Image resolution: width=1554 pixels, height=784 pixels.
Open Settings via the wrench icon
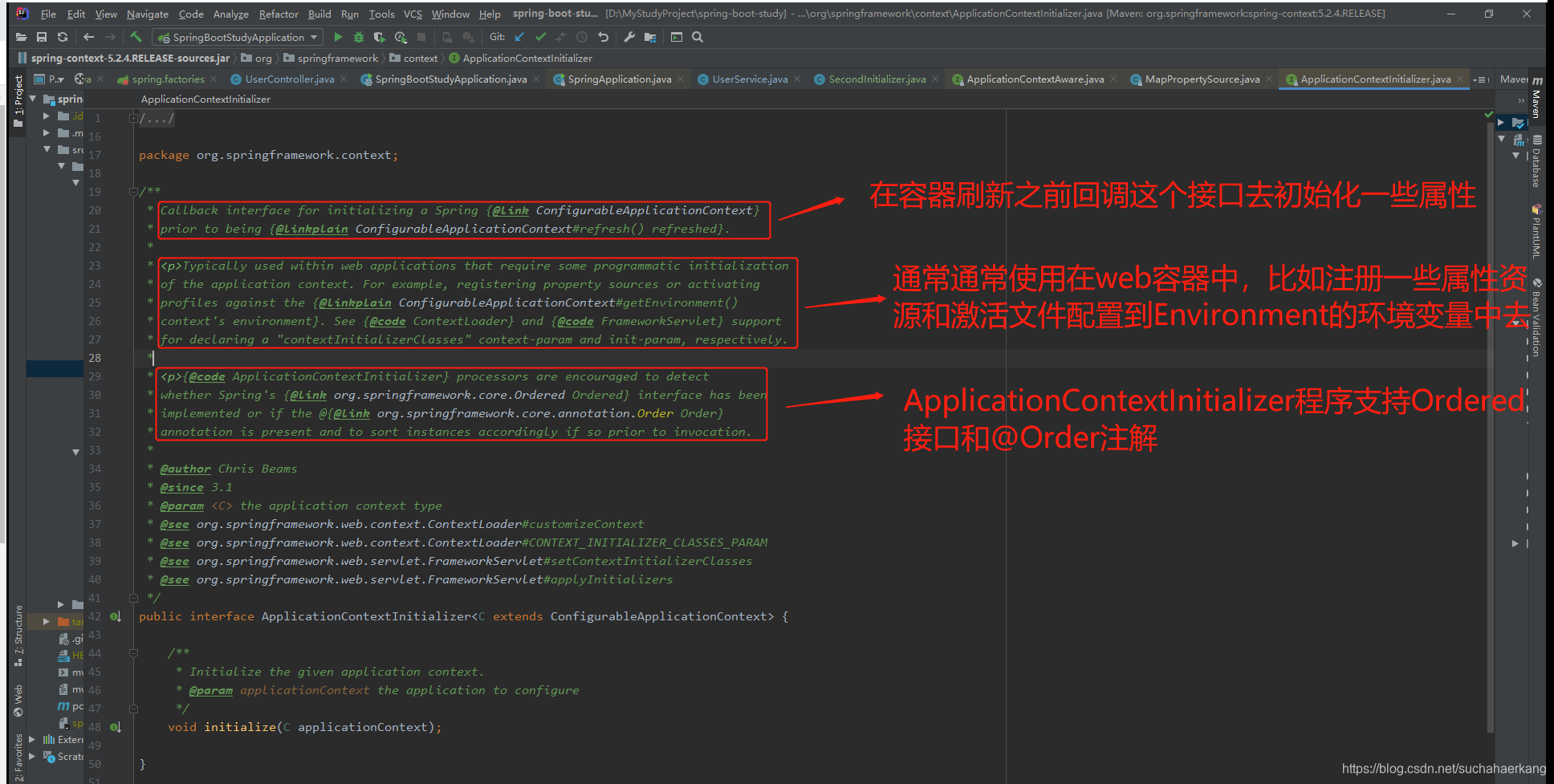point(629,37)
